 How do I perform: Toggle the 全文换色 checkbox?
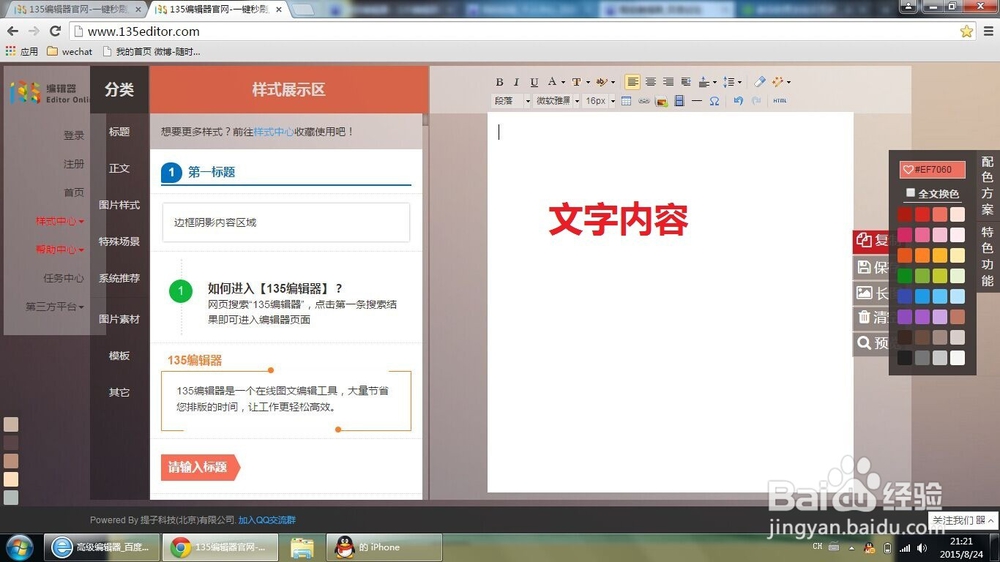(x=911, y=193)
